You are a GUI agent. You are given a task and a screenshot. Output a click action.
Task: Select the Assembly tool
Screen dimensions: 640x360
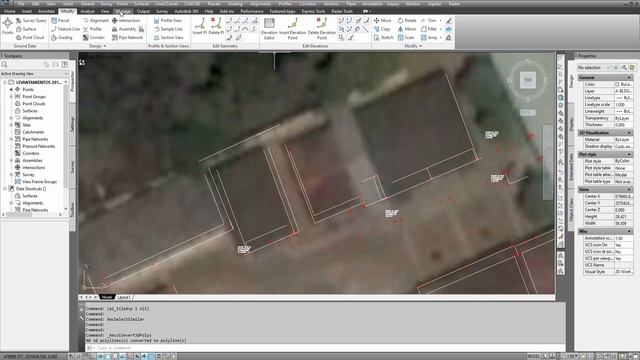(124, 29)
